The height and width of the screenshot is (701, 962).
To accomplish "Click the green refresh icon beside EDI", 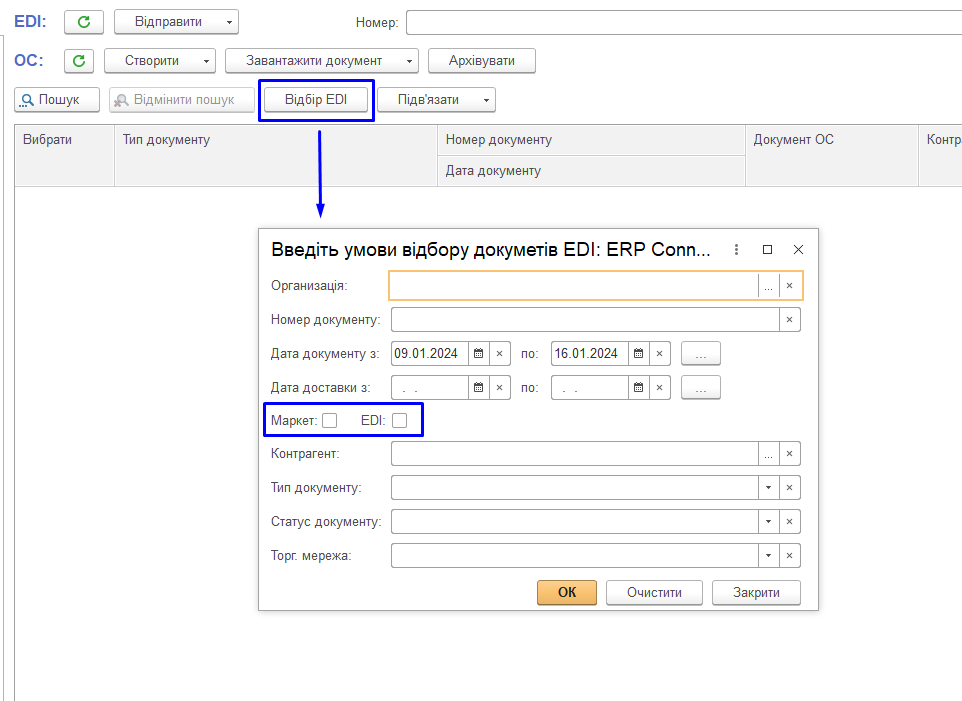I will [84, 22].
